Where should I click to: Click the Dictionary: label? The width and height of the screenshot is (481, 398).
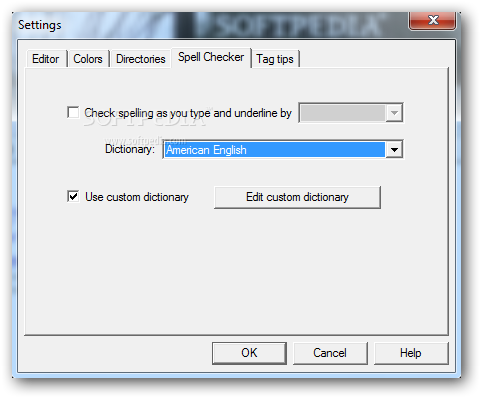(x=130, y=149)
